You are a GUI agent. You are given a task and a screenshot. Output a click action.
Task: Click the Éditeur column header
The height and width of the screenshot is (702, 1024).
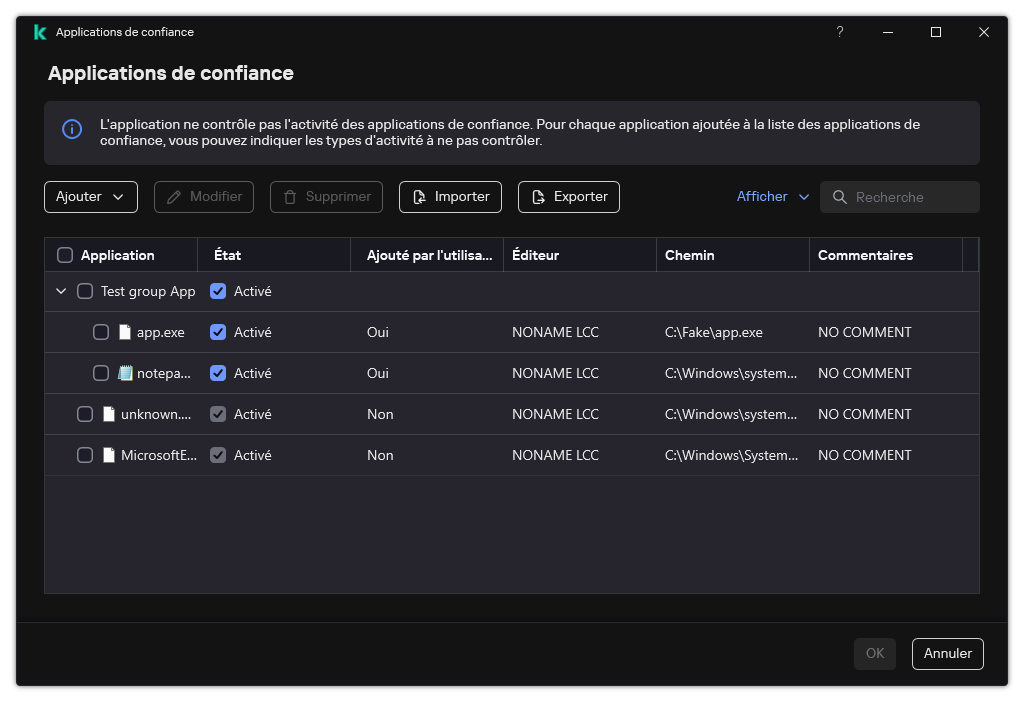pyautogui.click(x=536, y=255)
